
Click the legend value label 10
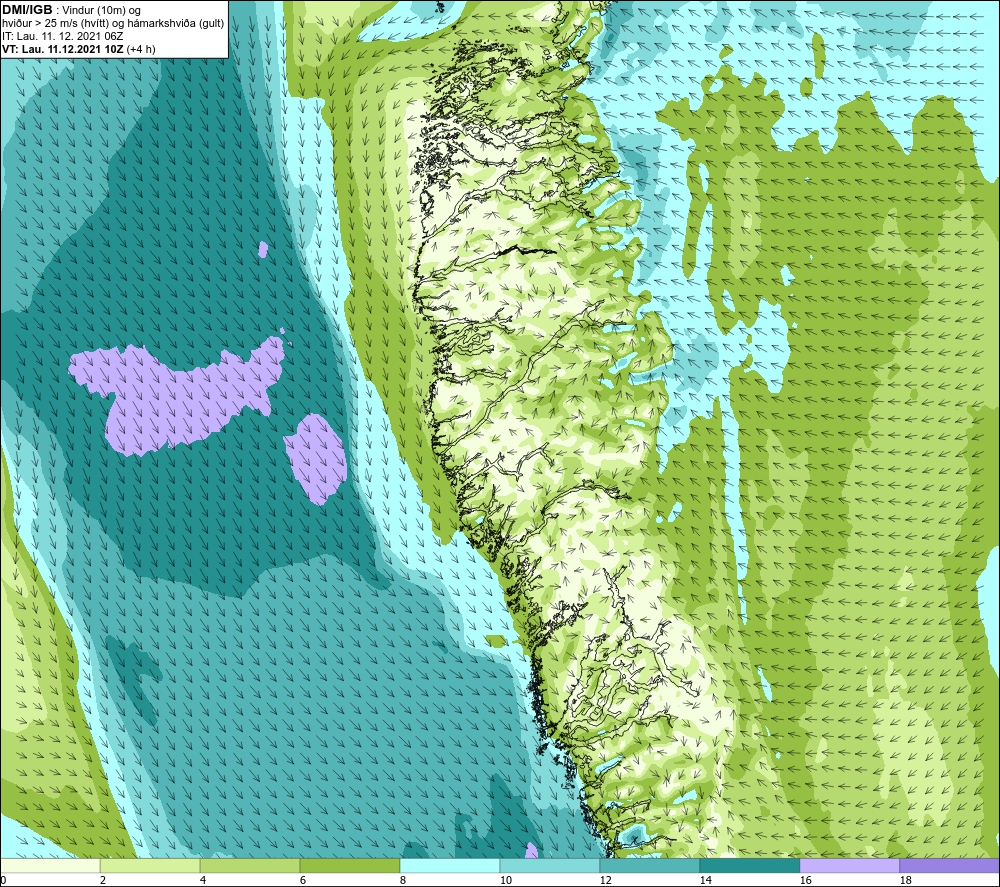pos(505,881)
